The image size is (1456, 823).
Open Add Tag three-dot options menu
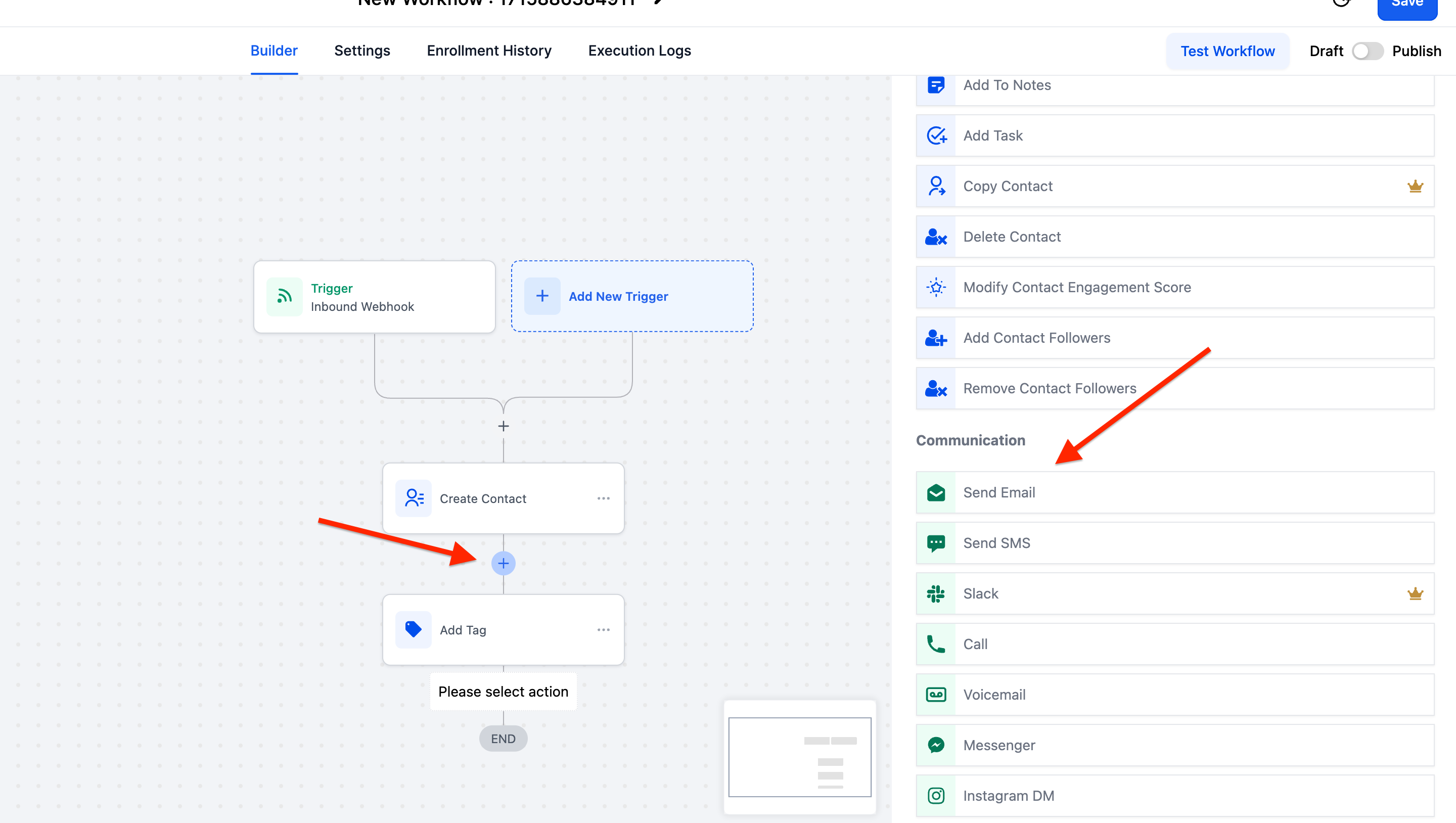pyautogui.click(x=603, y=630)
